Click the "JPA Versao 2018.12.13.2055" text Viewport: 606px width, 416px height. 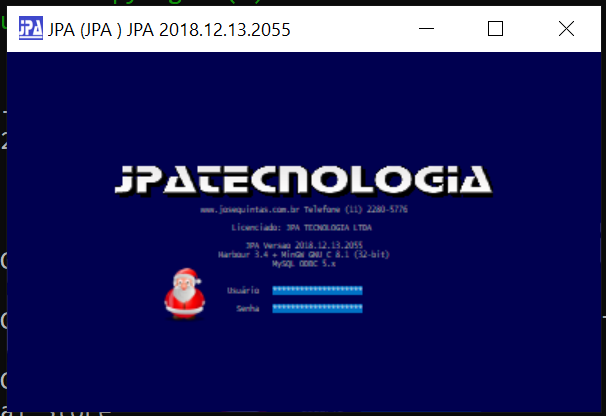pyautogui.click(x=304, y=245)
